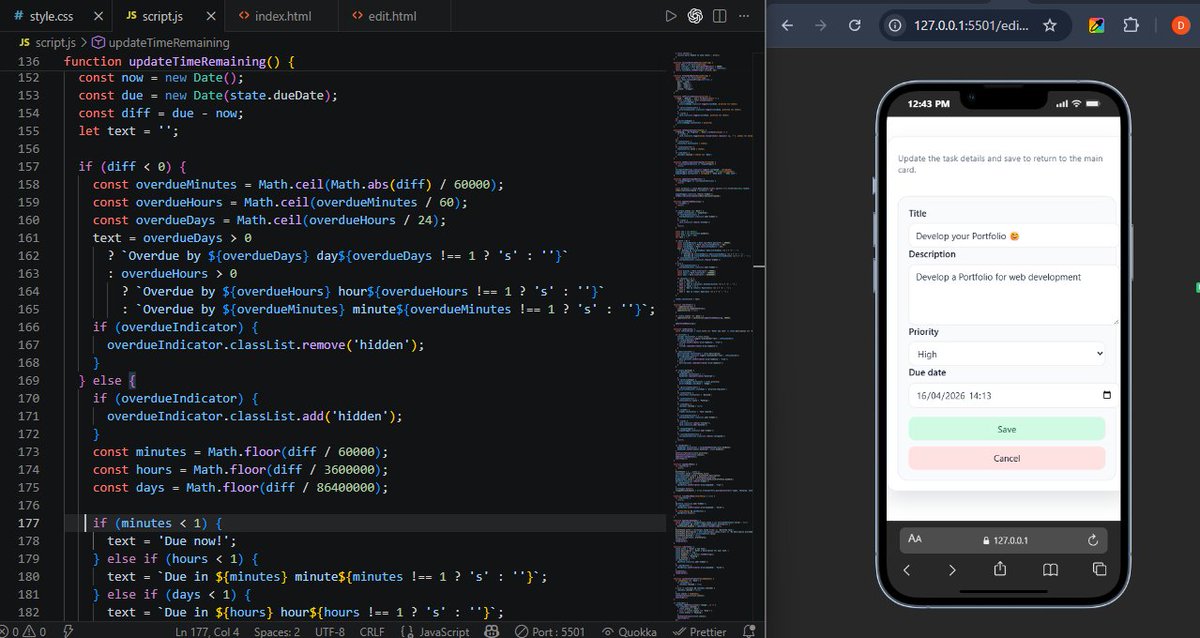Click the Description textarea

[1012, 295]
